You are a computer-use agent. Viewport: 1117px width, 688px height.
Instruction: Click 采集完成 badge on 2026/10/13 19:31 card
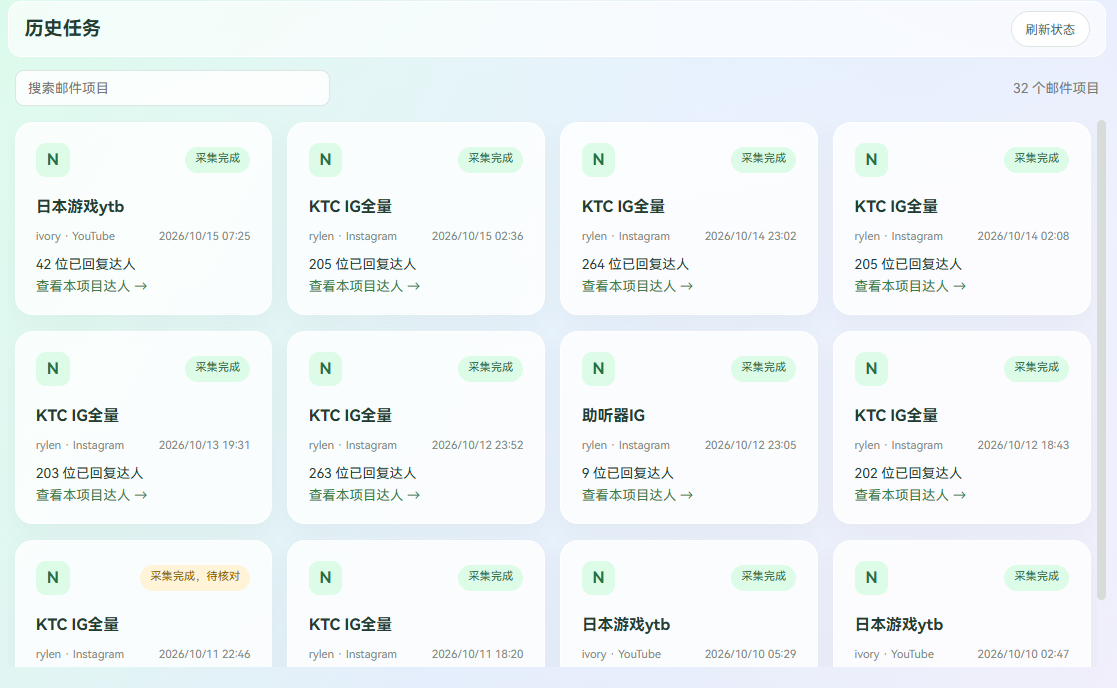(x=217, y=368)
